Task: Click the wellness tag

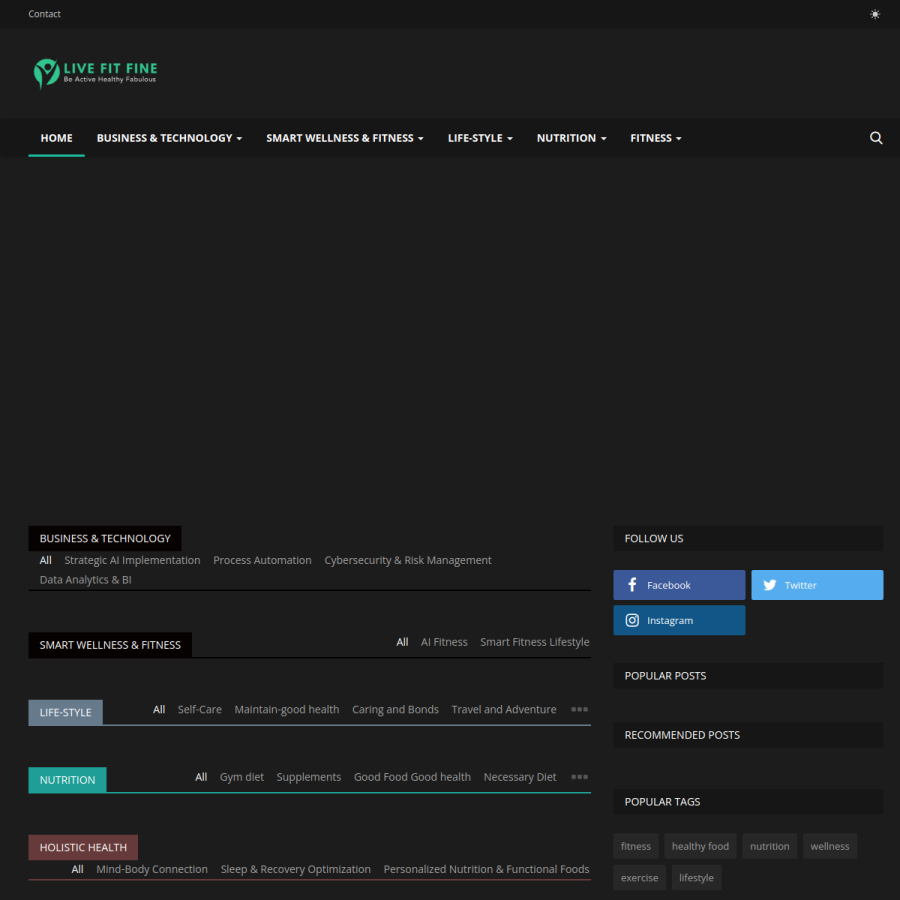Action: click(829, 846)
